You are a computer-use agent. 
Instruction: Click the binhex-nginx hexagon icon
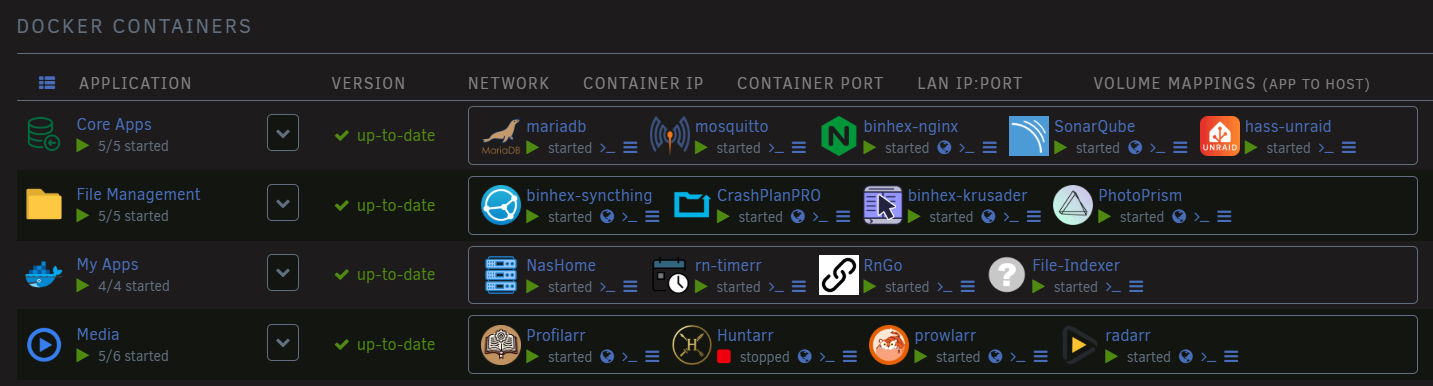tap(838, 136)
